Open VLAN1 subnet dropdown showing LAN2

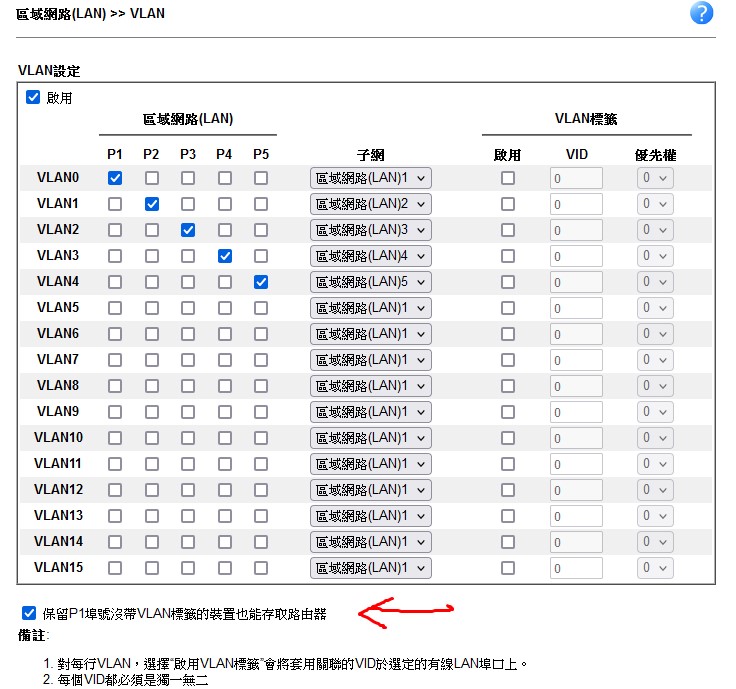pos(371,204)
